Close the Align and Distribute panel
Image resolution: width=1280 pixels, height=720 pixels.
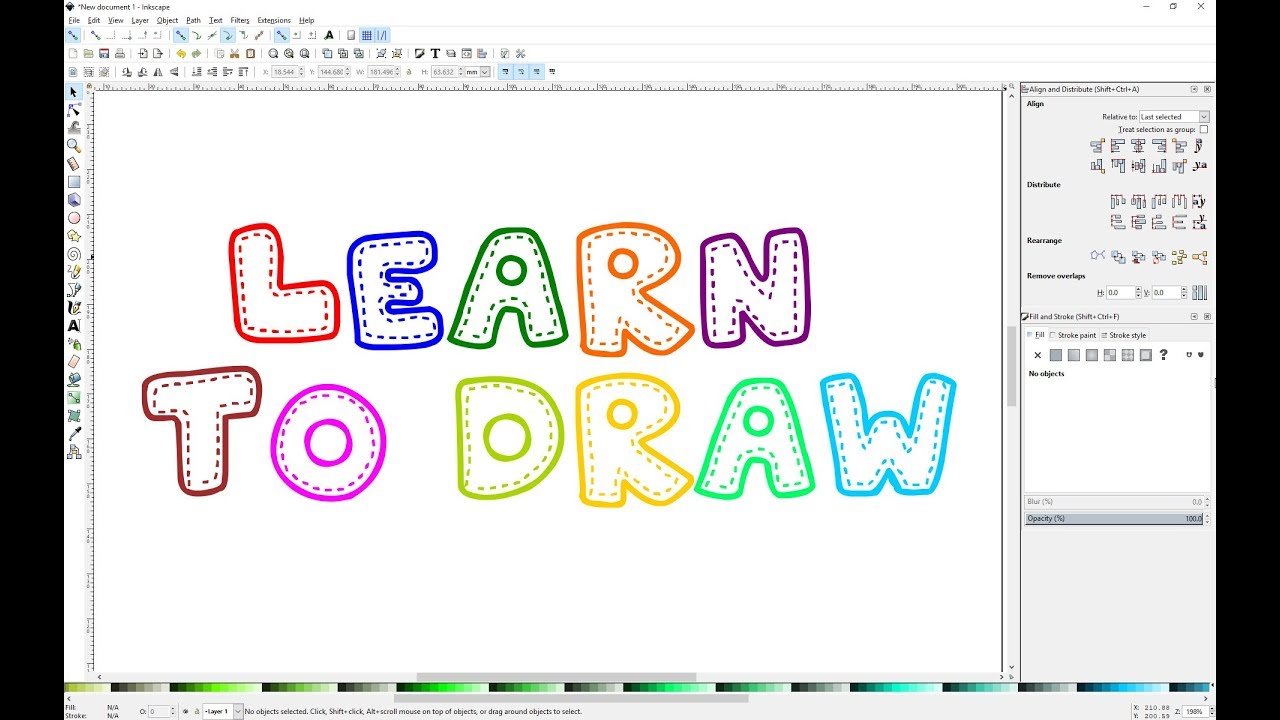pyautogui.click(x=1207, y=89)
